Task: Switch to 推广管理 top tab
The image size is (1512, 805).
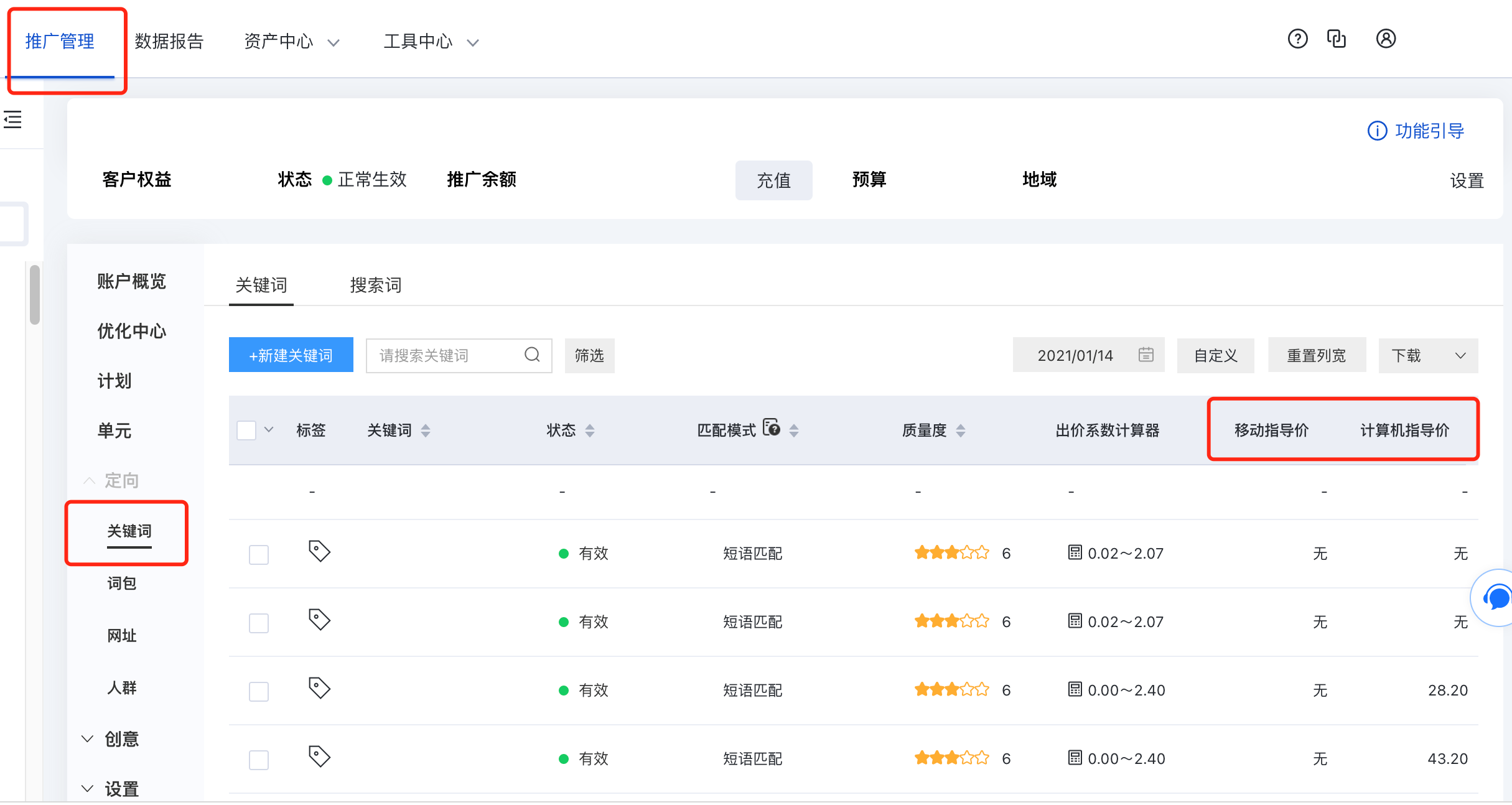Action: tap(60, 42)
